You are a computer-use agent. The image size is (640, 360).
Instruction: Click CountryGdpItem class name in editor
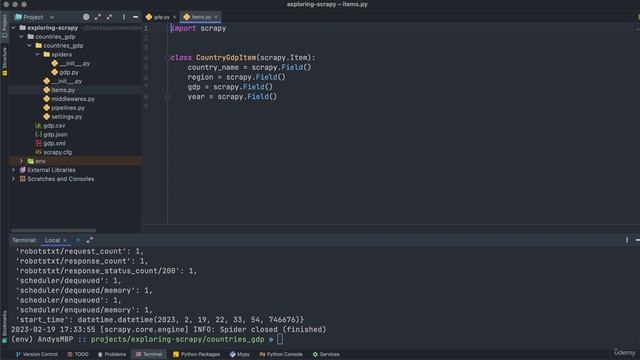226,58
